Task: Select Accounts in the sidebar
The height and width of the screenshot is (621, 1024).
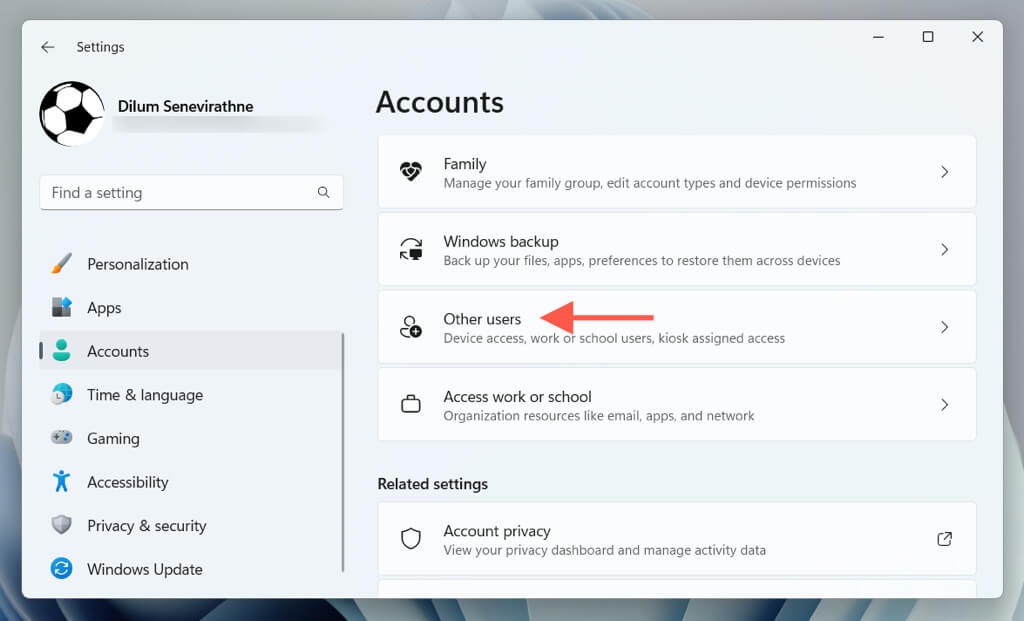Action: (191, 351)
